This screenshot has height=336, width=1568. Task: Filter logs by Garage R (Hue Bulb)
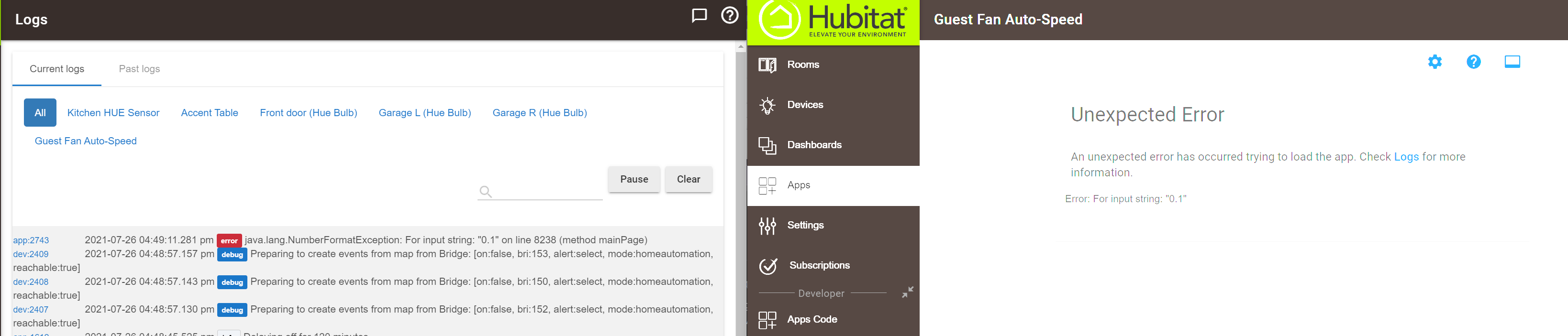[x=539, y=112]
